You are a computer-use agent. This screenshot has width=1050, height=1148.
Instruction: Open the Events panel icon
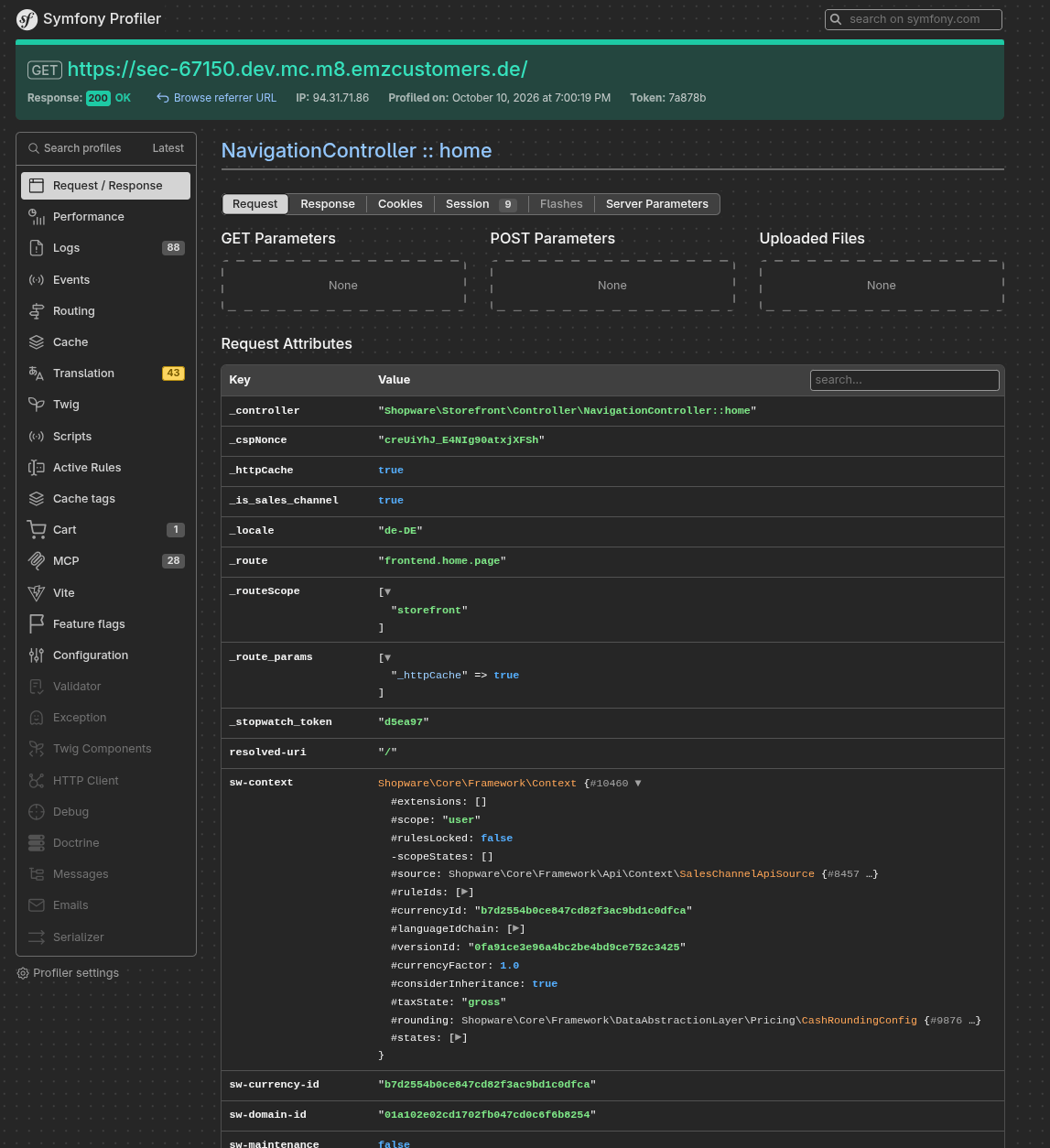pyautogui.click(x=37, y=280)
